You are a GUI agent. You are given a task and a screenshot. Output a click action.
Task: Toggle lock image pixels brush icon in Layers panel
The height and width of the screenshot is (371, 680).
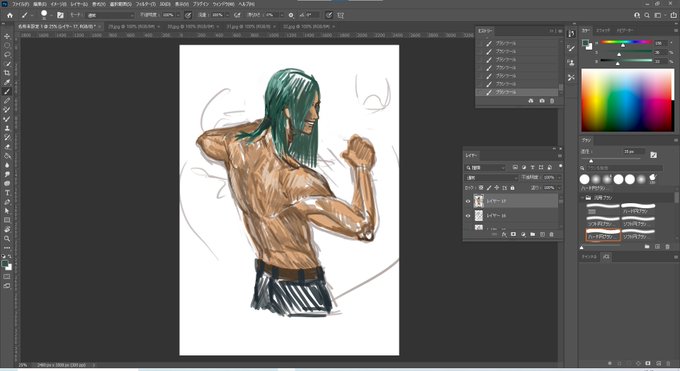pos(489,188)
